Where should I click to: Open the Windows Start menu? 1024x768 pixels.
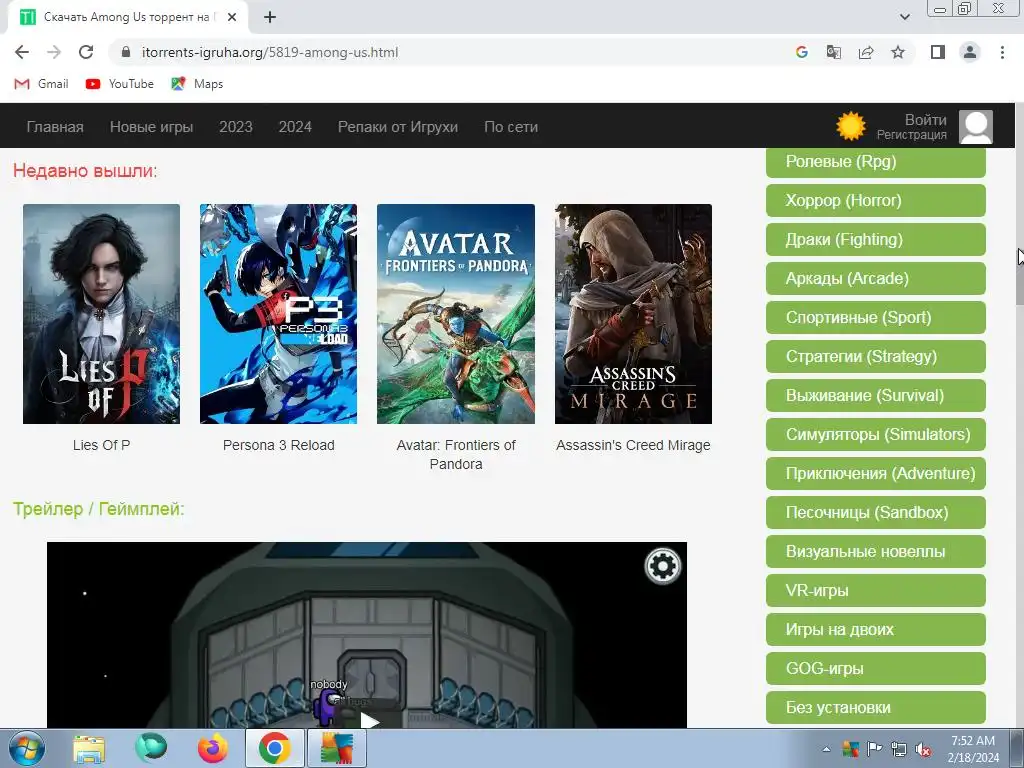coord(27,748)
